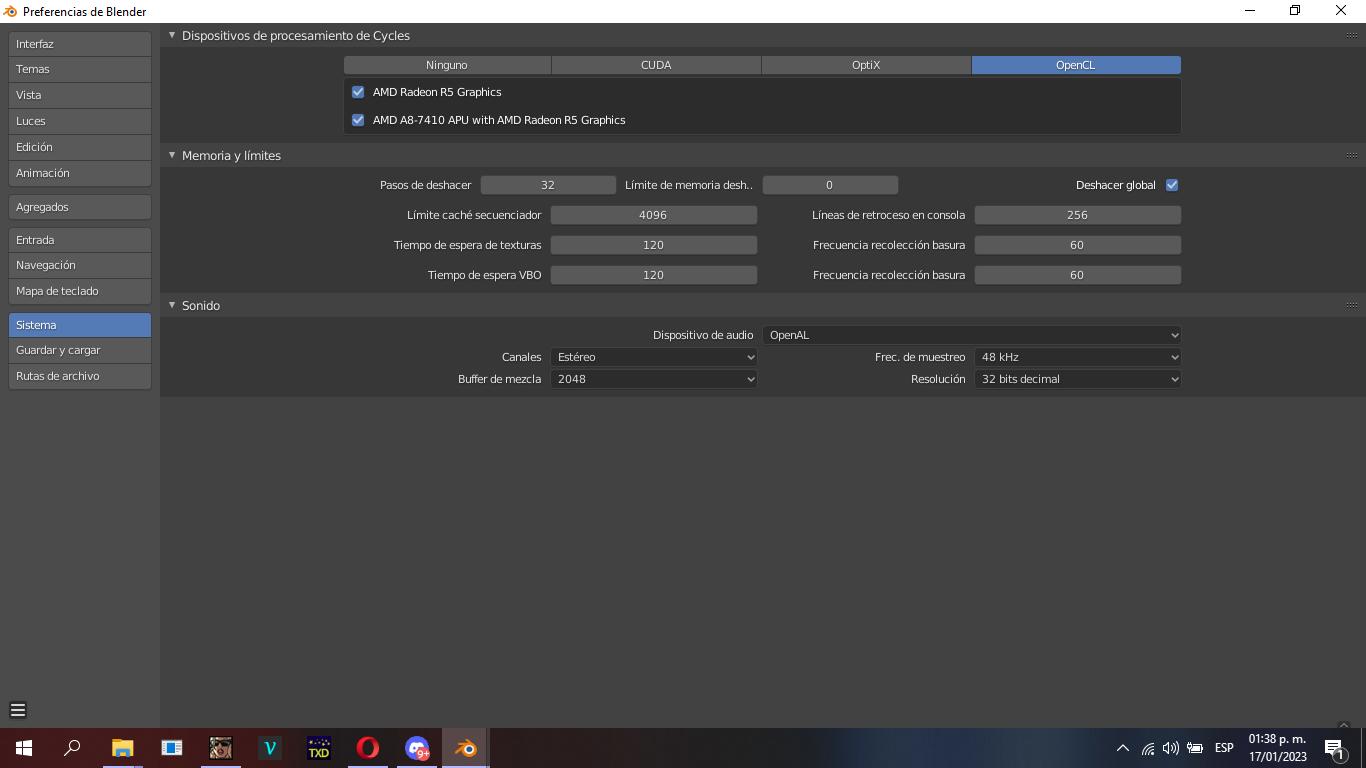Click the Memoria y límites panel grip handle

pos(1352,156)
